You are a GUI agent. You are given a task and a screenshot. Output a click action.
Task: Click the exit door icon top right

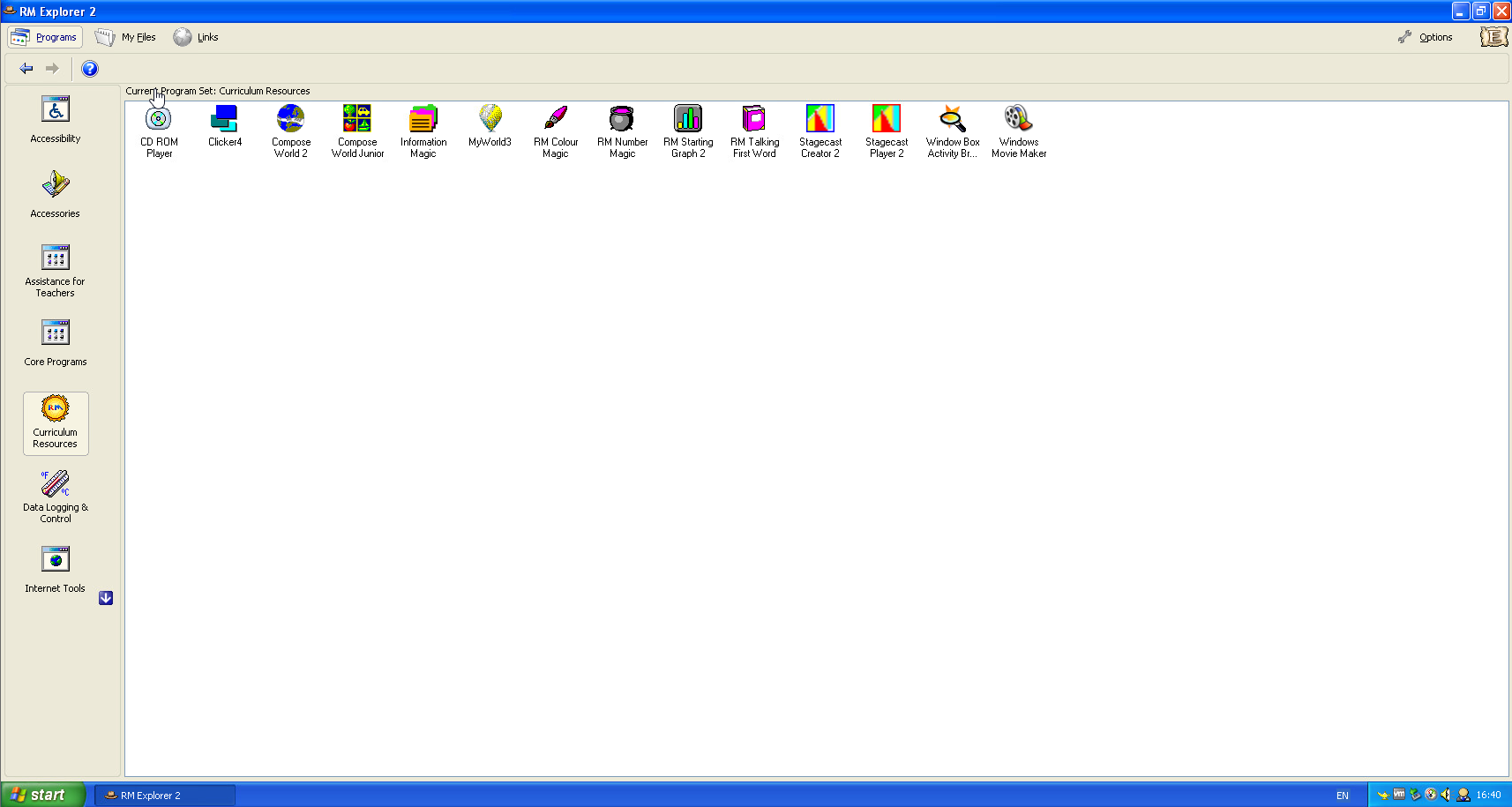click(x=1493, y=37)
